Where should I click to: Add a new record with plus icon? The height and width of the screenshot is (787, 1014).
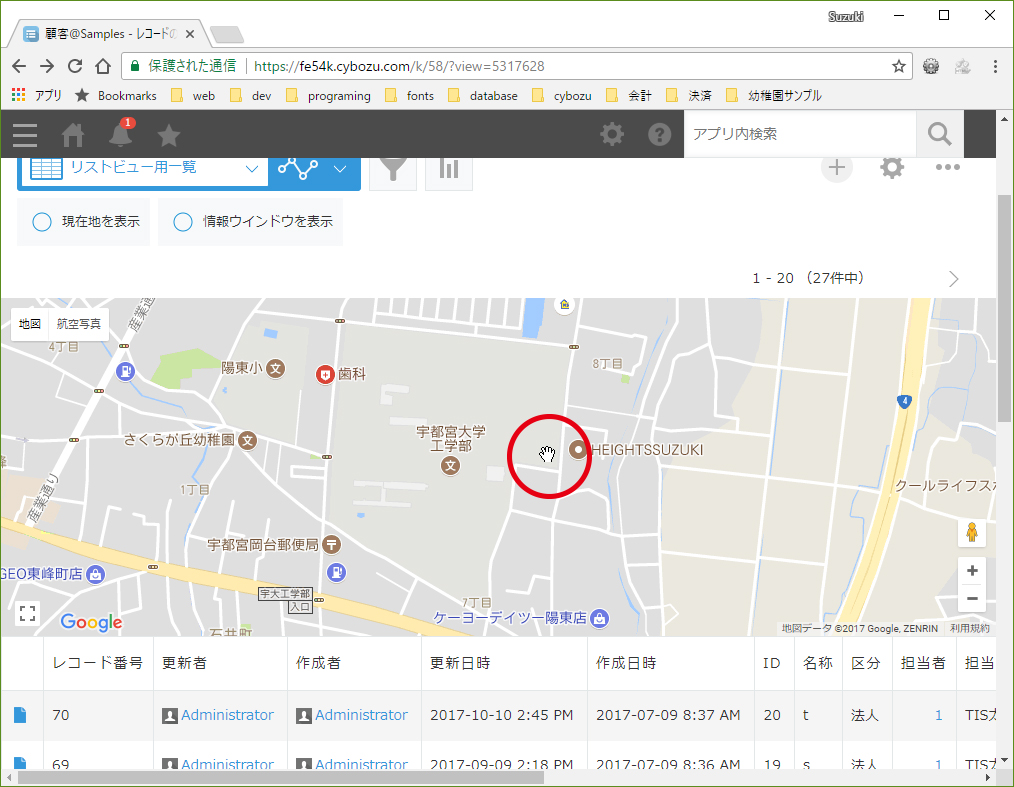pyautogui.click(x=837, y=167)
